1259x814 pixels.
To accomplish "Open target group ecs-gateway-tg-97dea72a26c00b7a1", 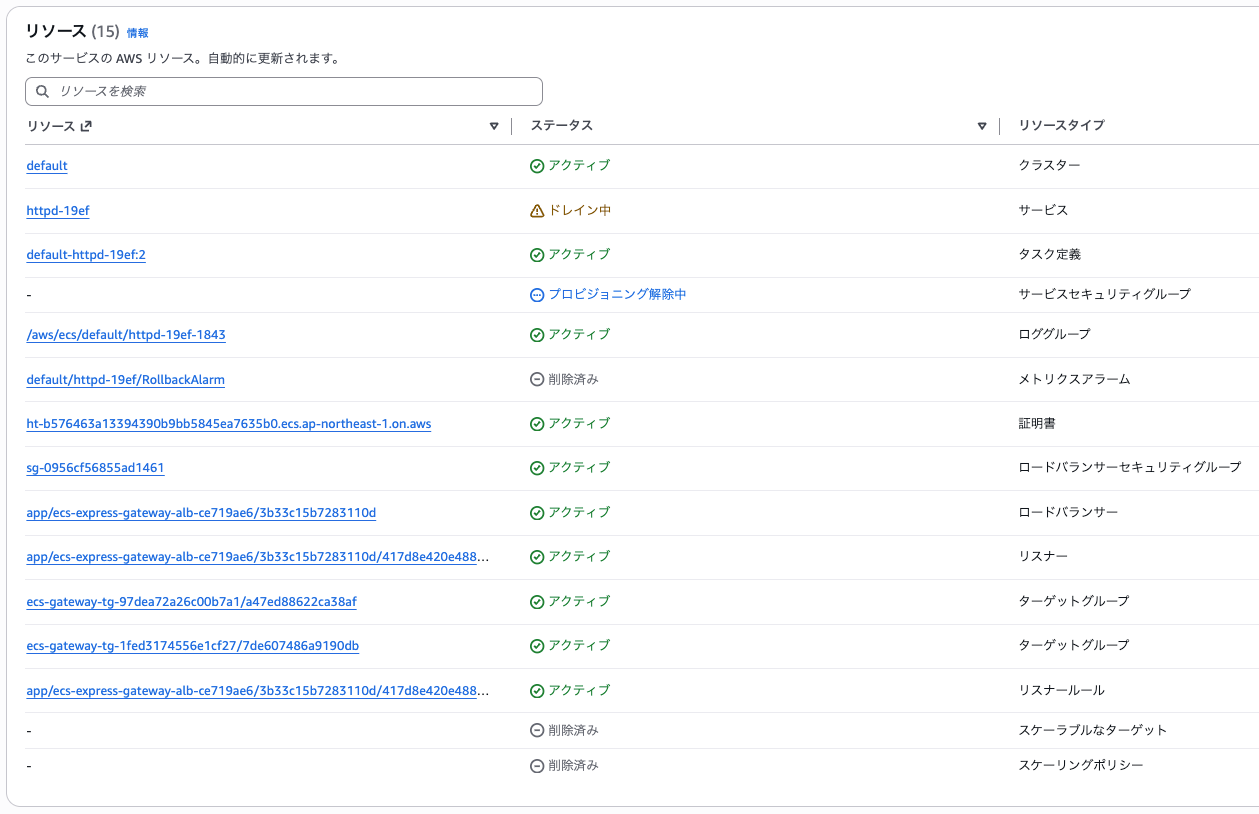I will coord(192,602).
